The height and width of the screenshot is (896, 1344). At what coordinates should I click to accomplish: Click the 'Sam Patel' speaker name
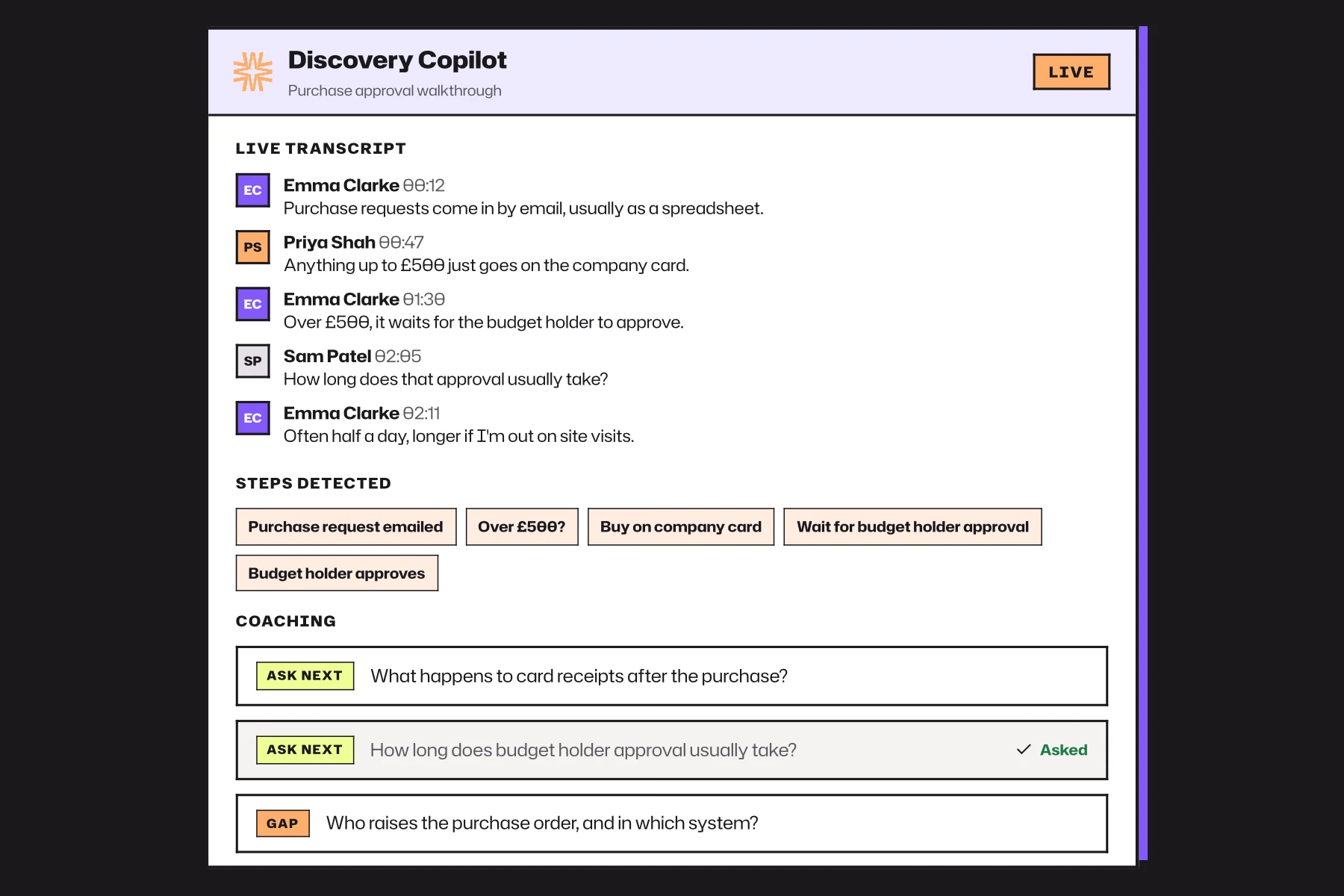tap(327, 356)
